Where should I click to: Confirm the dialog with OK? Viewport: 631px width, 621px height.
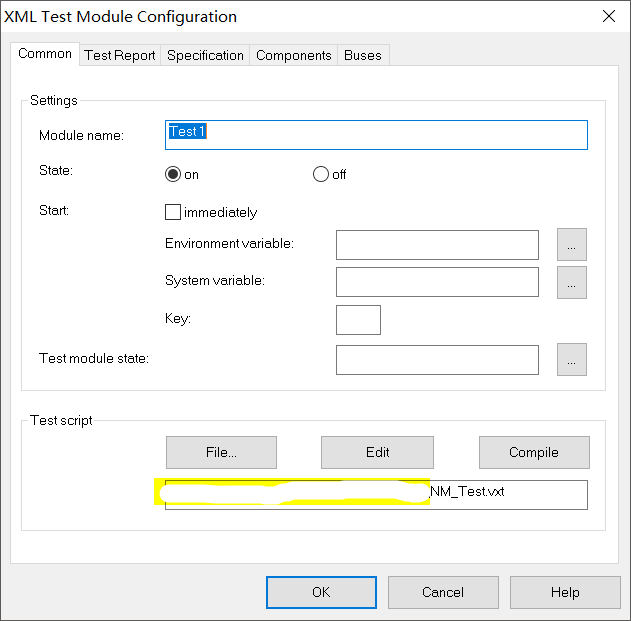(321, 592)
